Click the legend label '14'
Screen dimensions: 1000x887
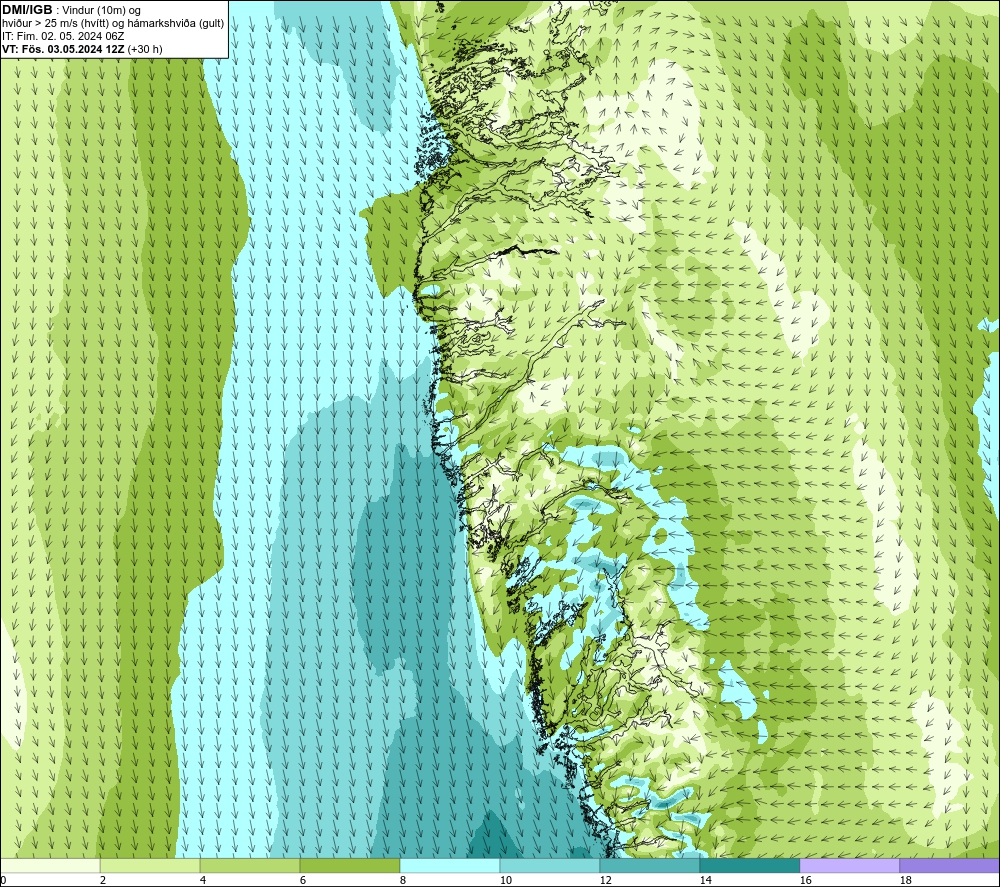(706, 880)
